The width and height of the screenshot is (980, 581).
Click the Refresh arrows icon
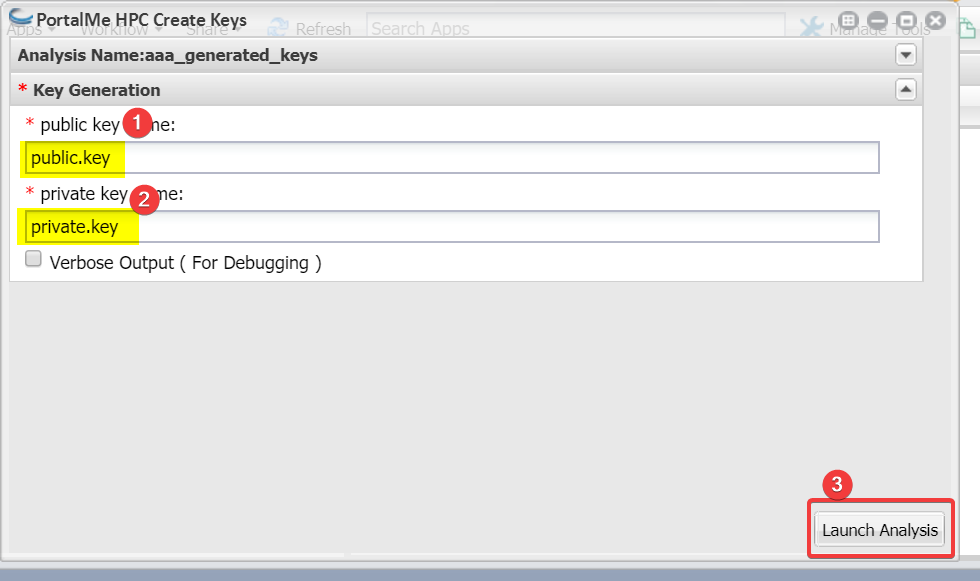click(x=278, y=27)
